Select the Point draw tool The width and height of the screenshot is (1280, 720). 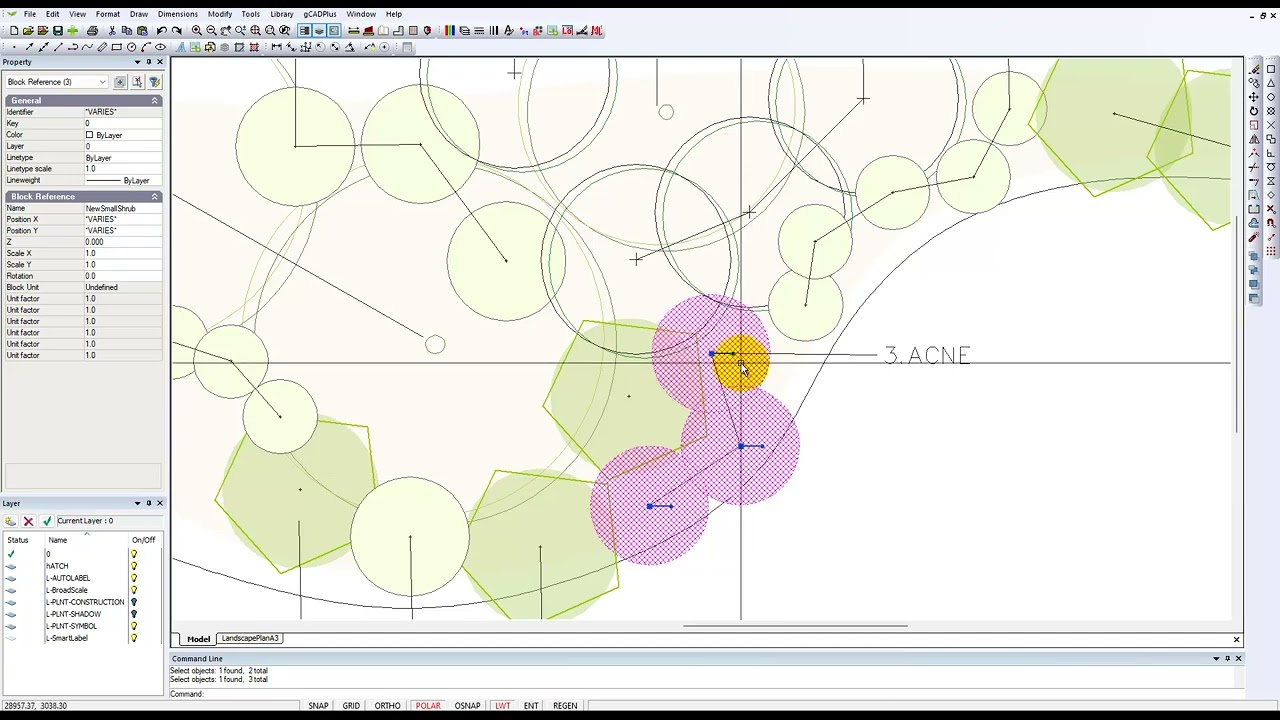pyautogui.click(x=14, y=47)
